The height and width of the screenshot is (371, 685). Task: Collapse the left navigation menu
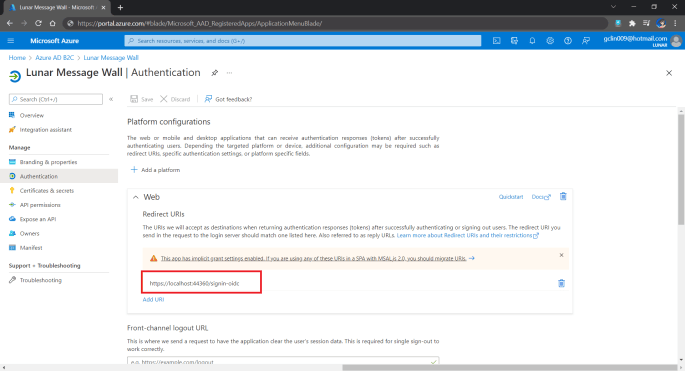coord(111,99)
